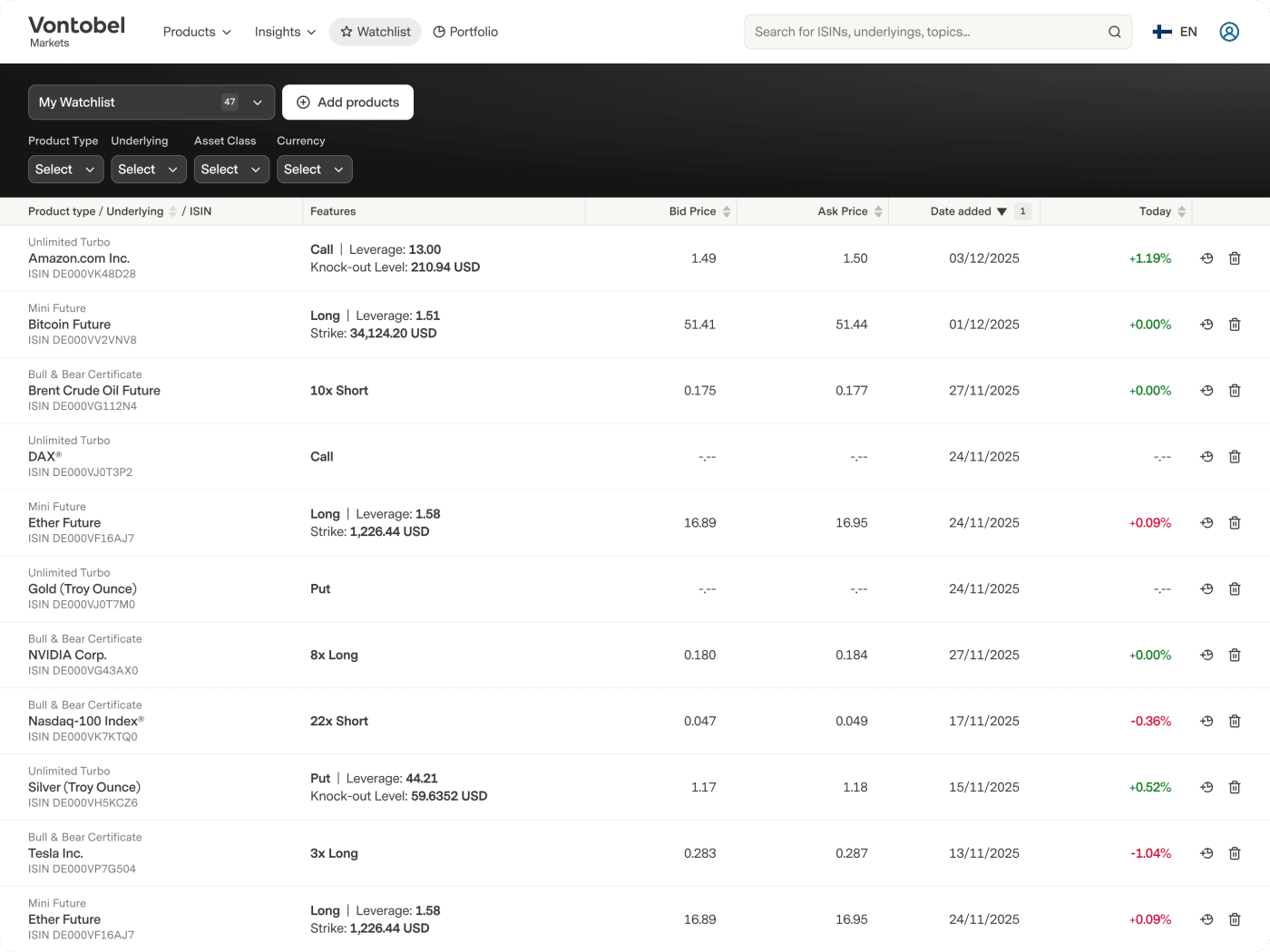Add the Gold (Troy Ounce) turbo to portfolio

1206,589
